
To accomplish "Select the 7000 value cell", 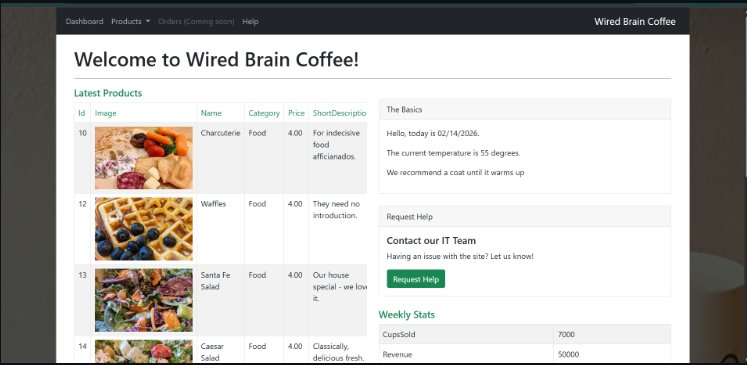I will pyautogui.click(x=612, y=335).
